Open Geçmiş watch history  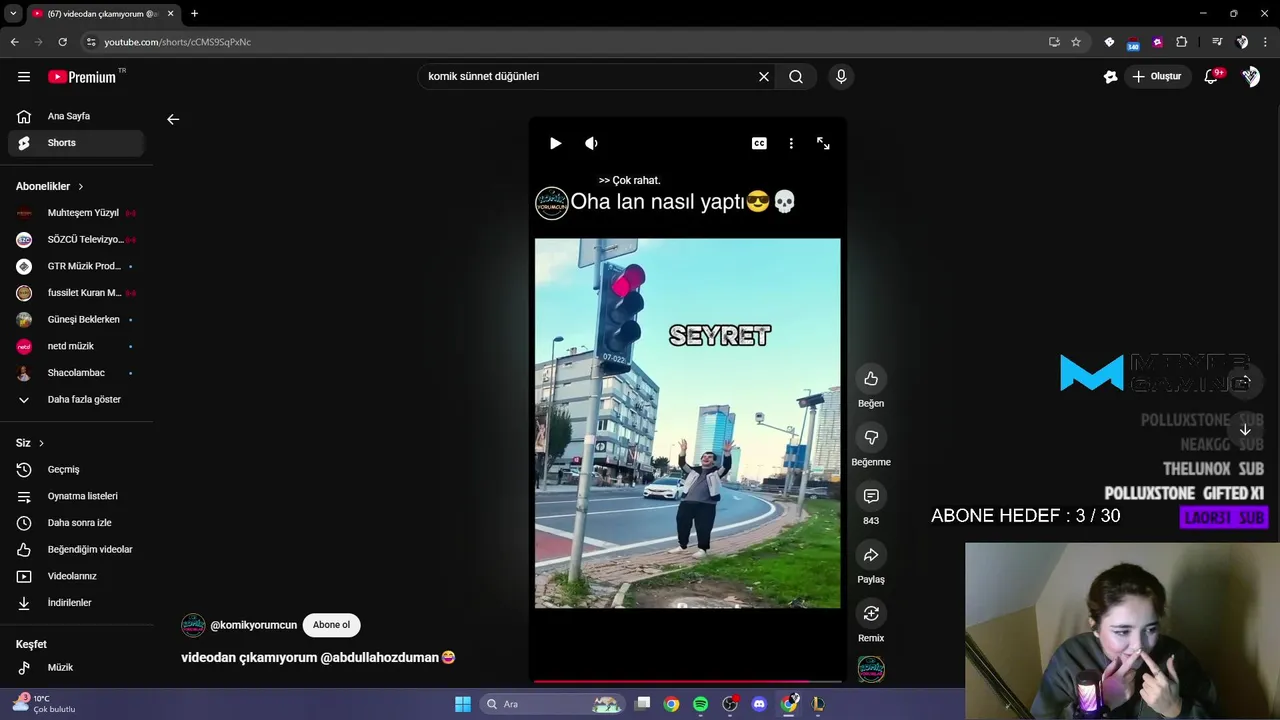tap(76, 470)
